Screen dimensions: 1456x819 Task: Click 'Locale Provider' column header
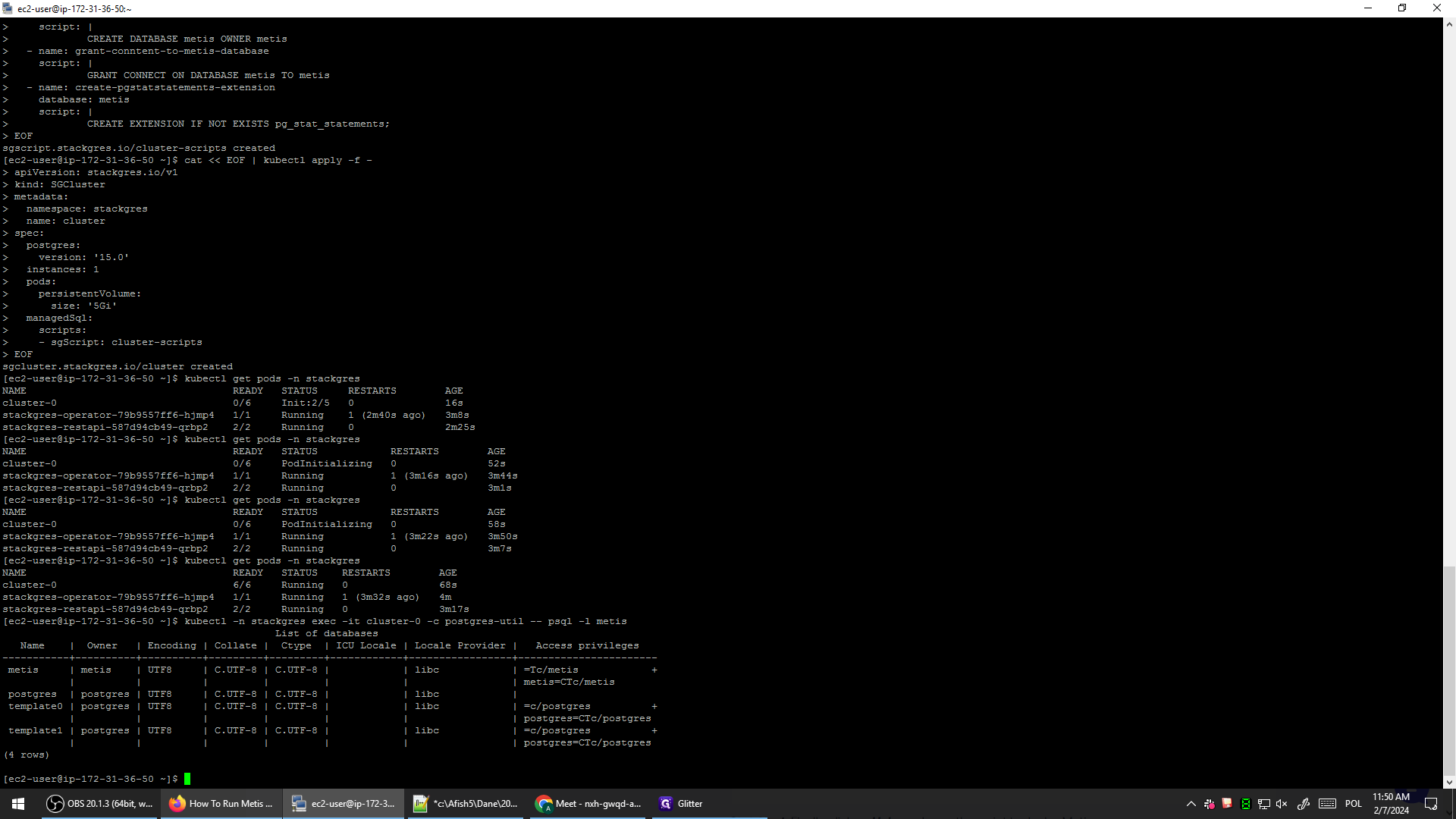[x=460, y=645]
